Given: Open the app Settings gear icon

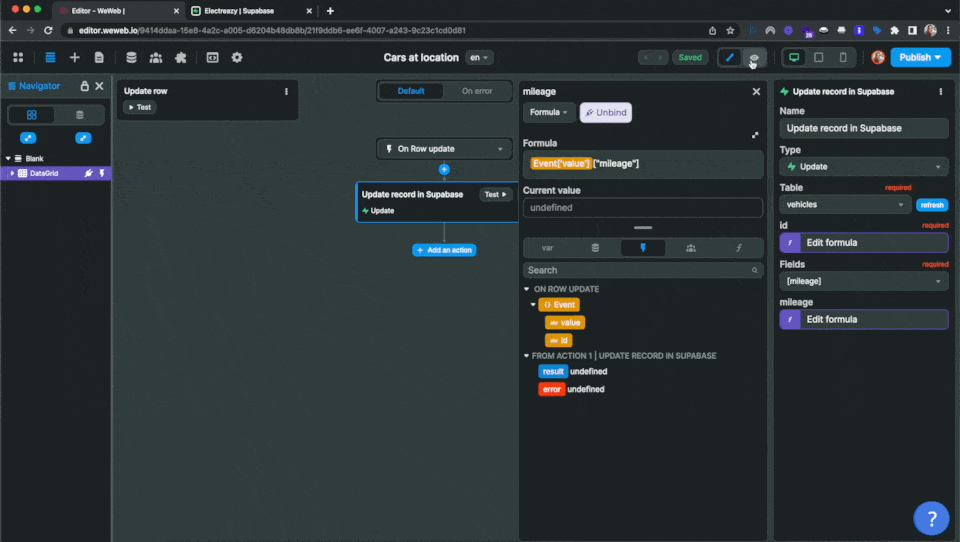Looking at the screenshot, I should 237,58.
